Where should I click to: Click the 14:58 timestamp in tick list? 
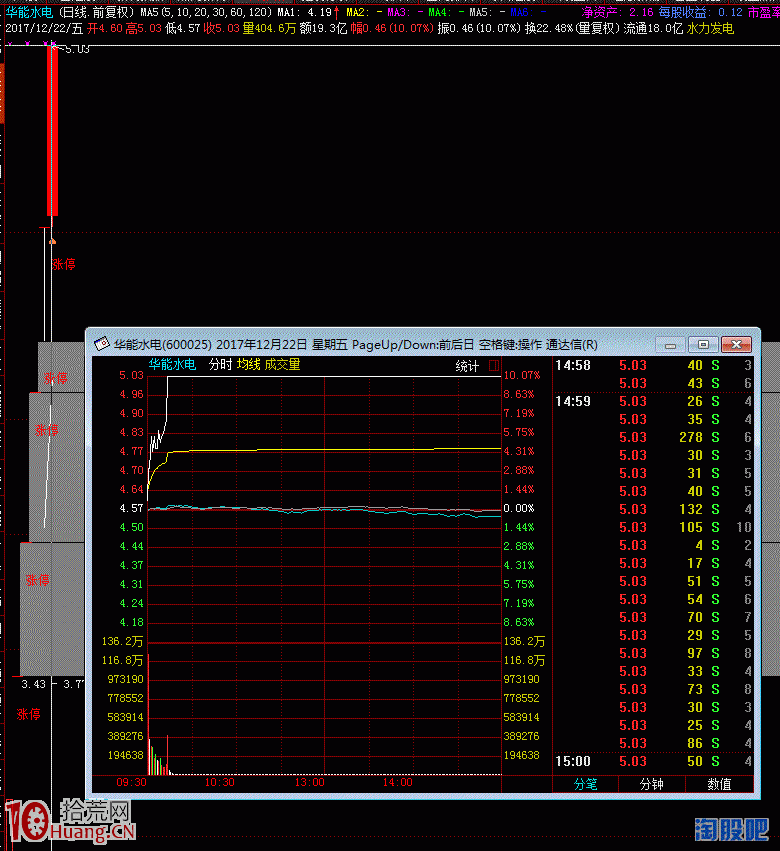pyautogui.click(x=573, y=365)
